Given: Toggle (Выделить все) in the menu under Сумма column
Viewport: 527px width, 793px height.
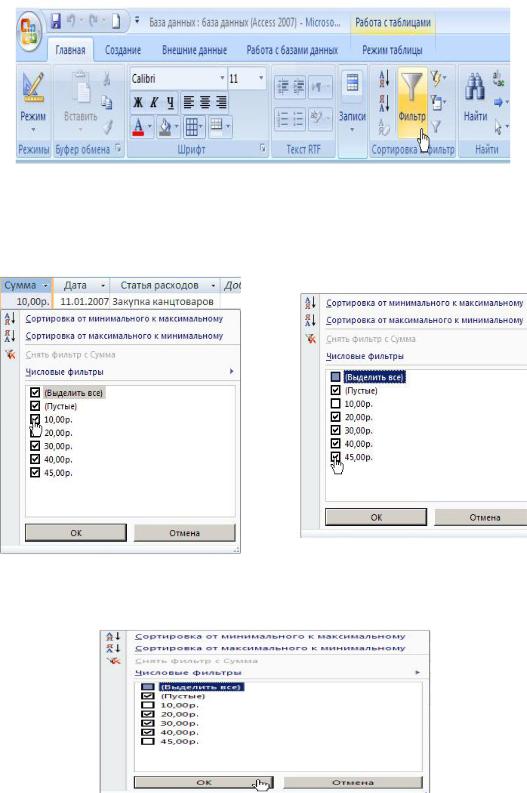Looking at the screenshot, I should [x=35, y=392].
